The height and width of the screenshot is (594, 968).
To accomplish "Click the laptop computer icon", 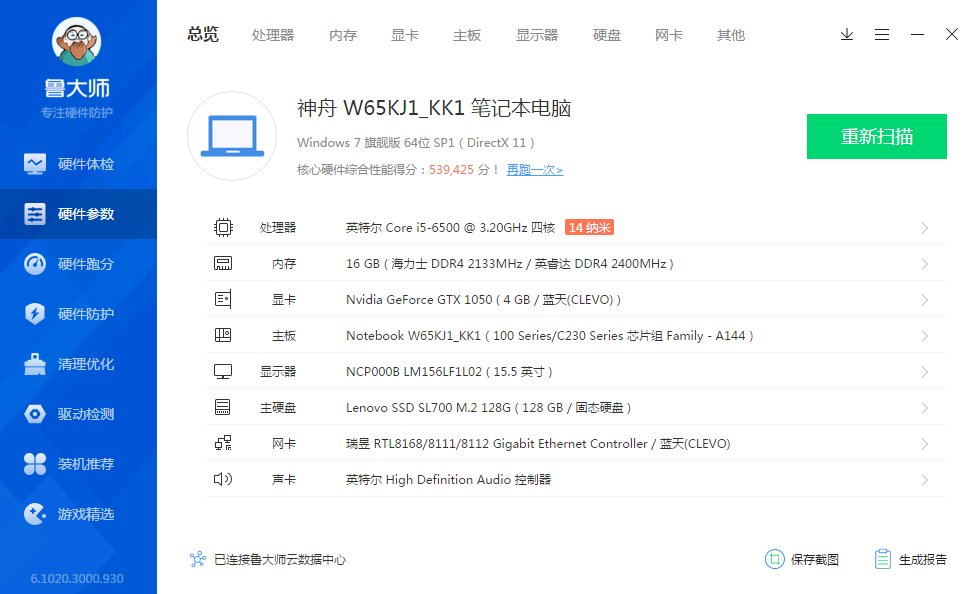I will click(232, 136).
